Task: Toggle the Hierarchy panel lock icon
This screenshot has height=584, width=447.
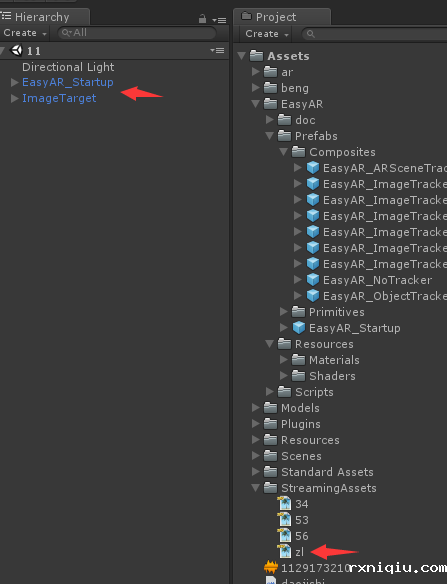Action: (x=202, y=19)
